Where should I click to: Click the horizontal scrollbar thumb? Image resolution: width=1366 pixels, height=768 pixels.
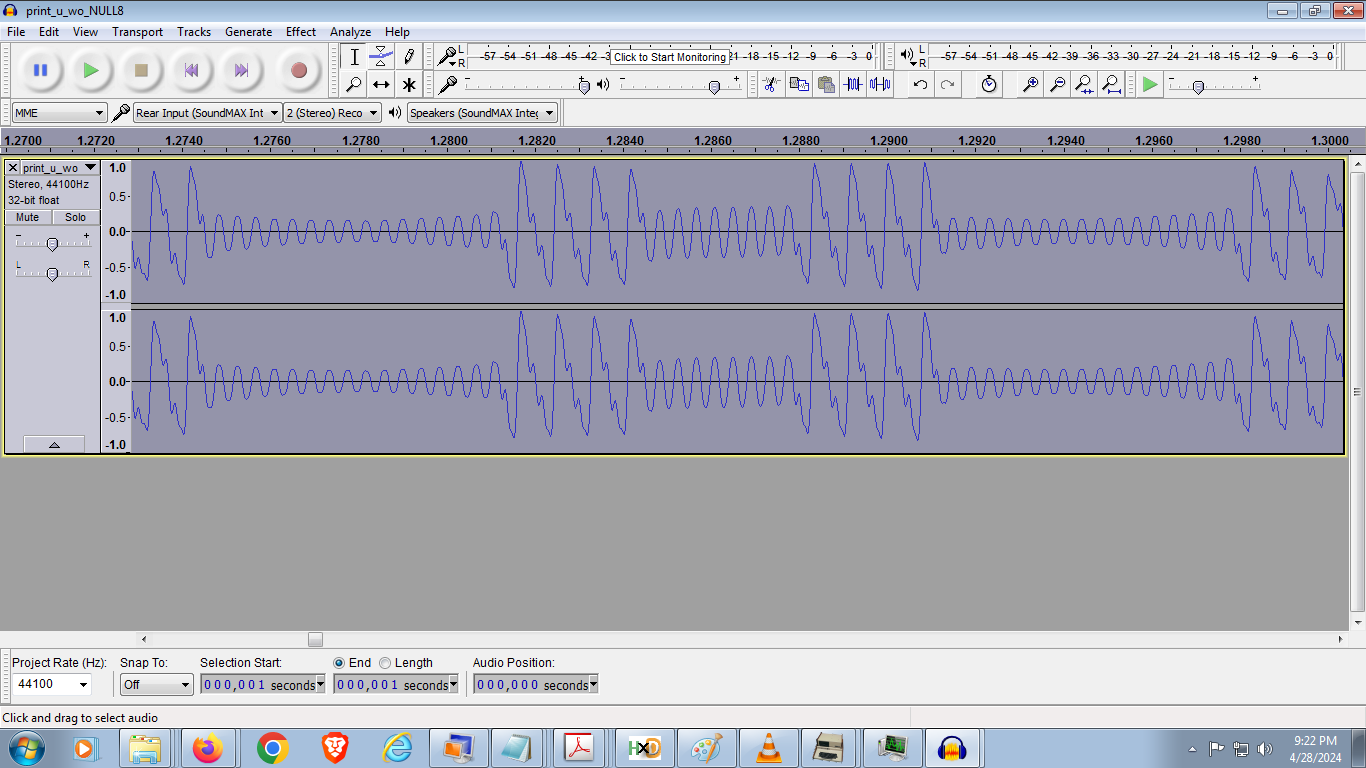click(315, 639)
